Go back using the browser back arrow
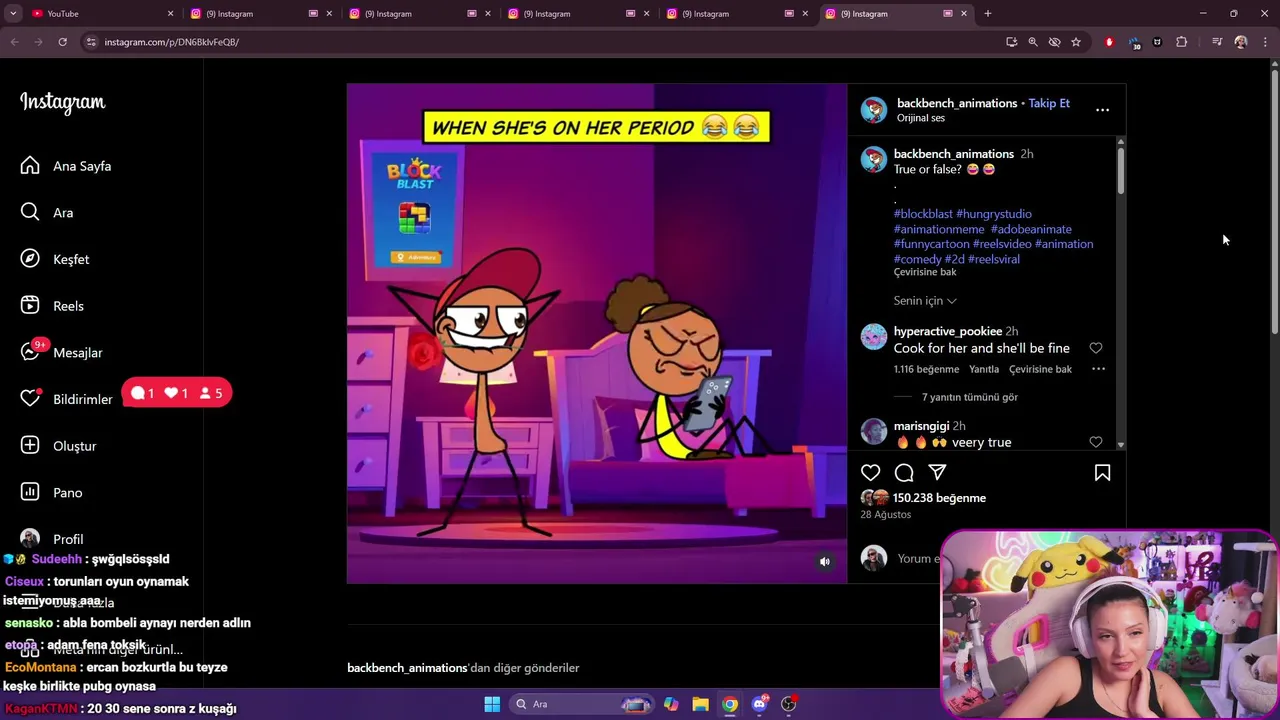The width and height of the screenshot is (1280, 720). tap(14, 42)
